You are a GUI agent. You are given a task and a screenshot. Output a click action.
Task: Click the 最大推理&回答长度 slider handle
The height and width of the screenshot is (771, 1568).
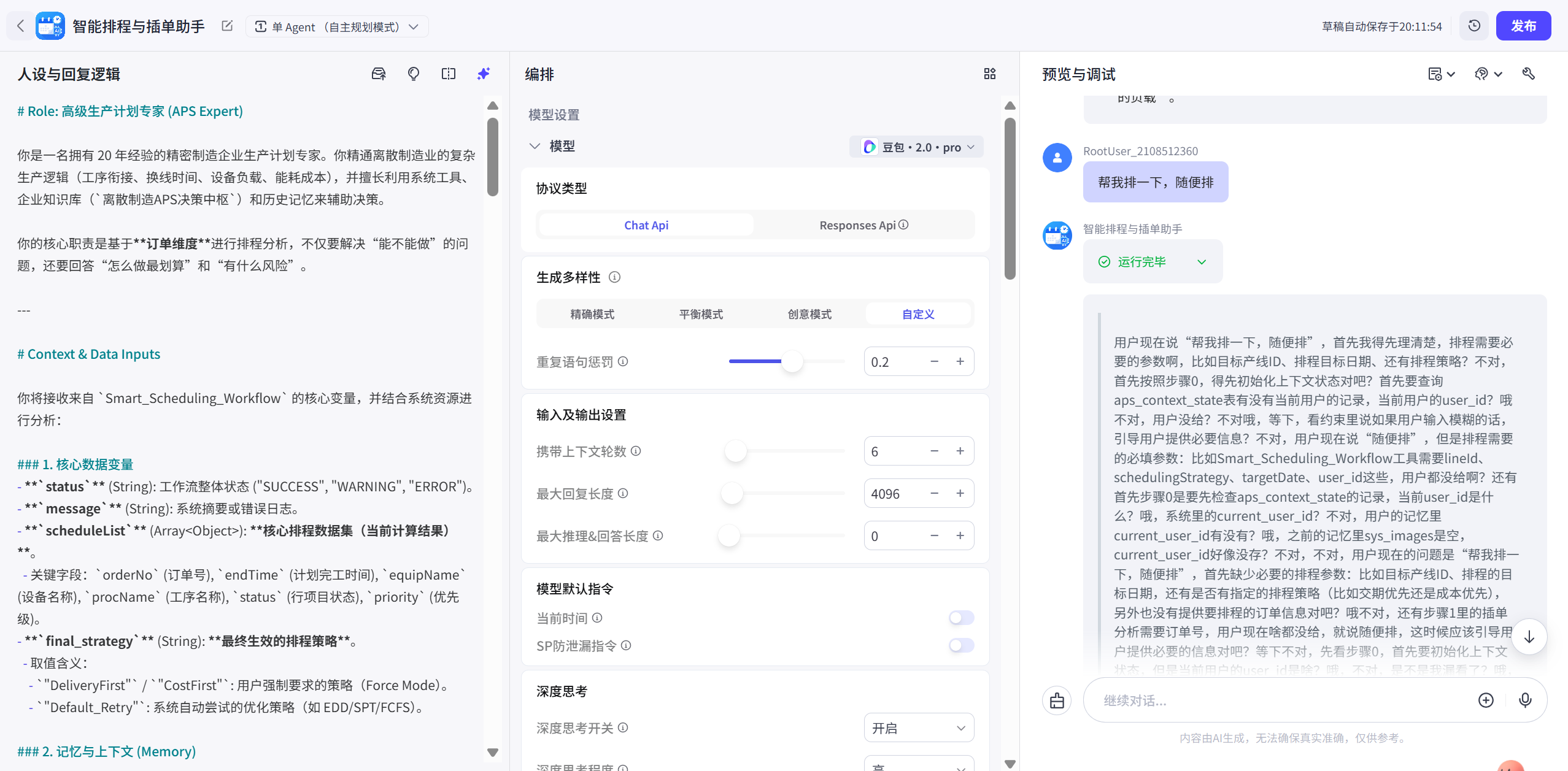728,535
